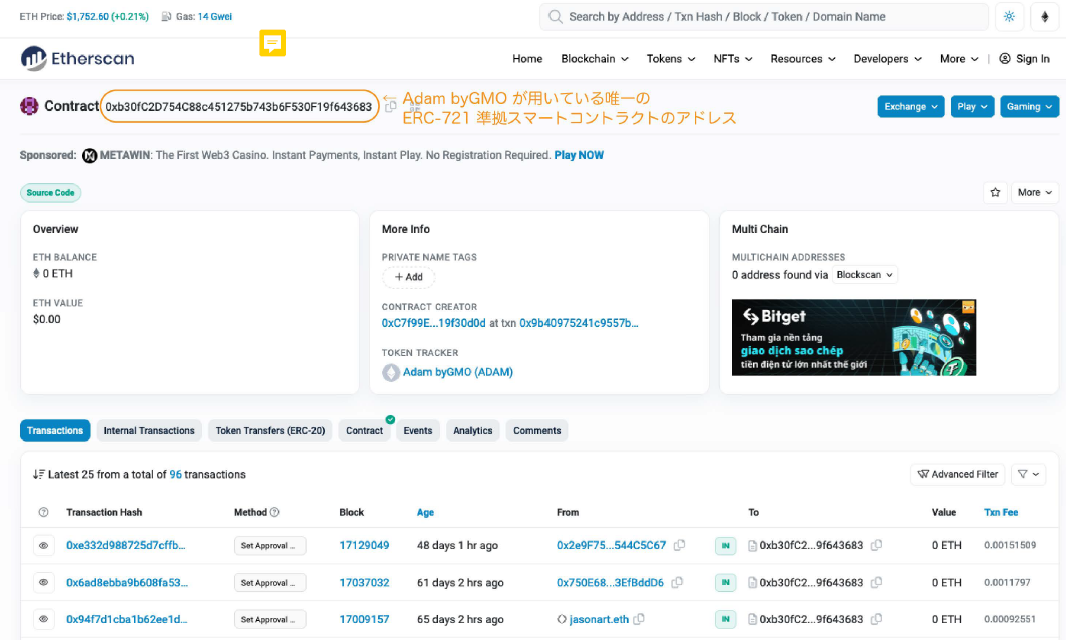Image resolution: width=1066 pixels, height=640 pixels.
Task: Preview transaction 0x94f7d1cba1b62ee1d with eye icon
Action: (44, 619)
